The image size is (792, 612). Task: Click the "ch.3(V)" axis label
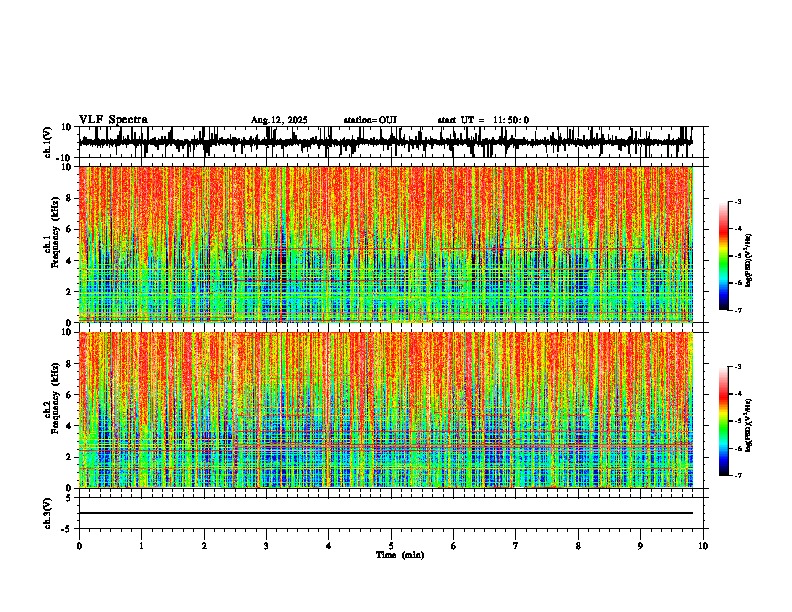[x=47, y=513]
